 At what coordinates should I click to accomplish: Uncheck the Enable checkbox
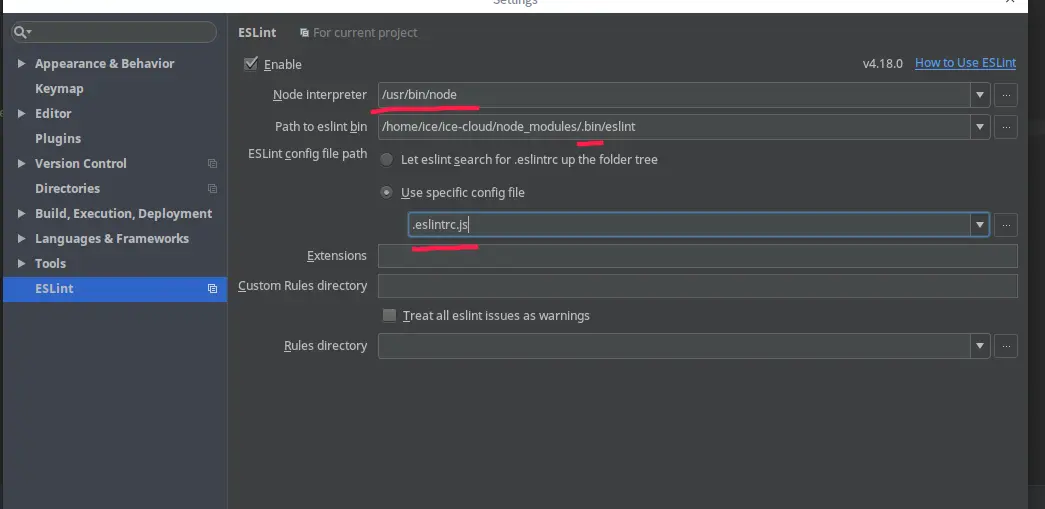pyautogui.click(x=251, y=64)
